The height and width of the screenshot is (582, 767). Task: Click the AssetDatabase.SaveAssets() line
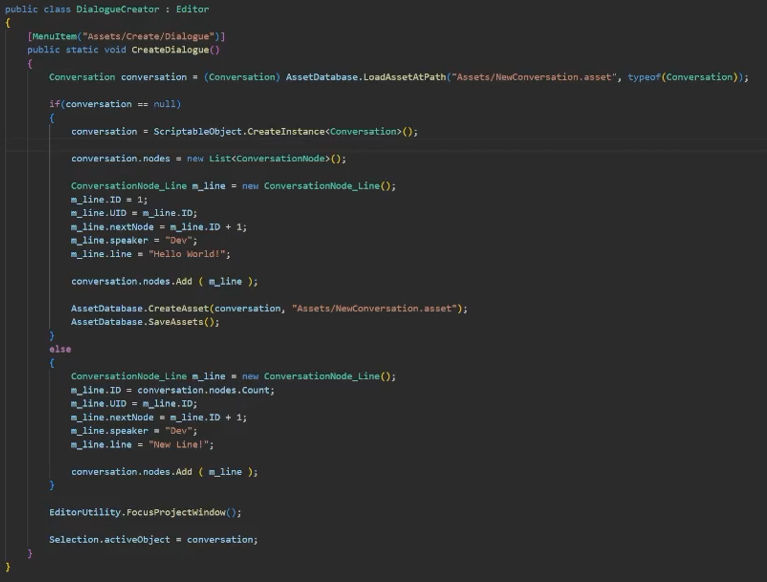coord(145,322)
